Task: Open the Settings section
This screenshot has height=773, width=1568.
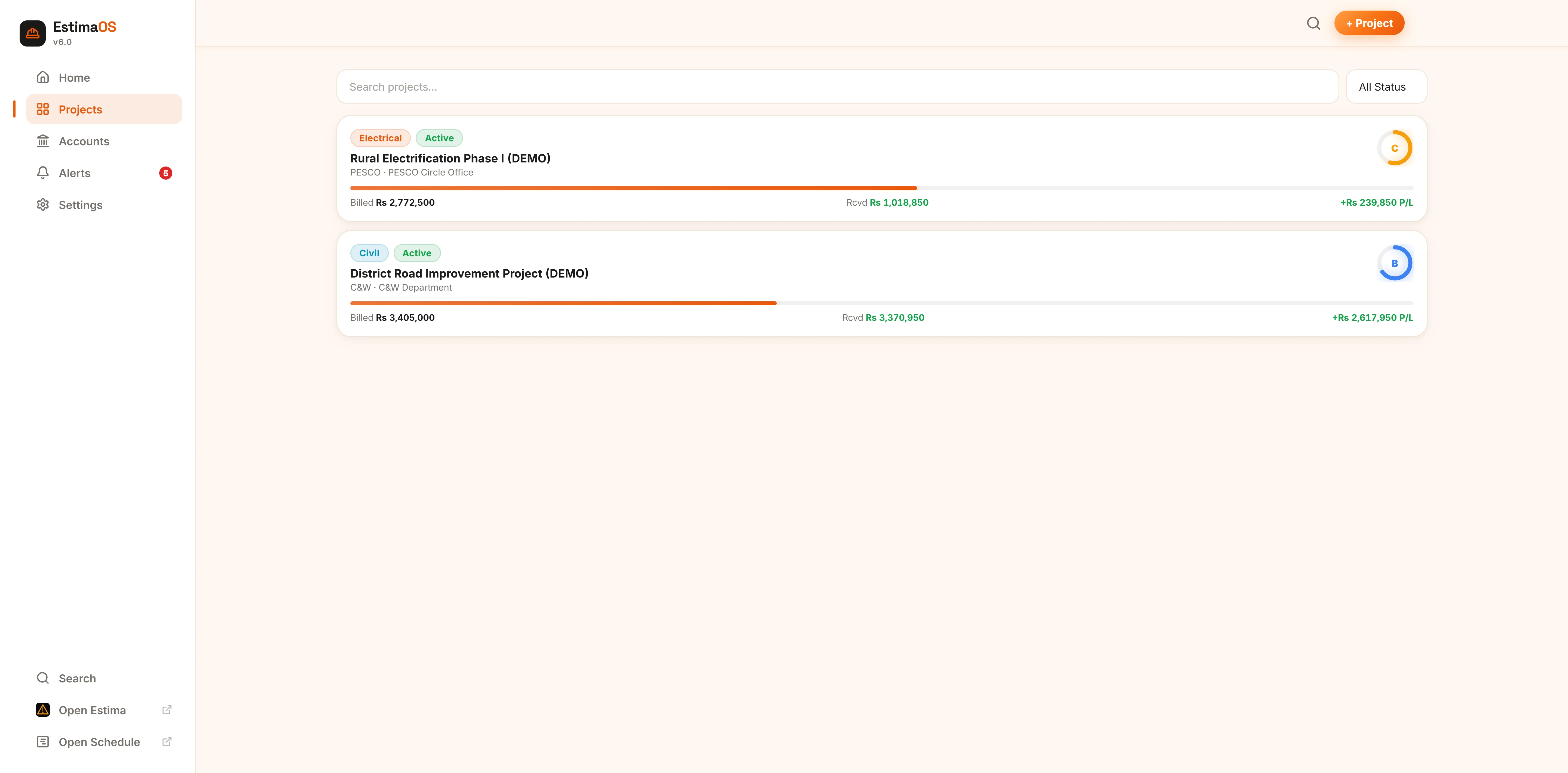Action: point(104,205)
